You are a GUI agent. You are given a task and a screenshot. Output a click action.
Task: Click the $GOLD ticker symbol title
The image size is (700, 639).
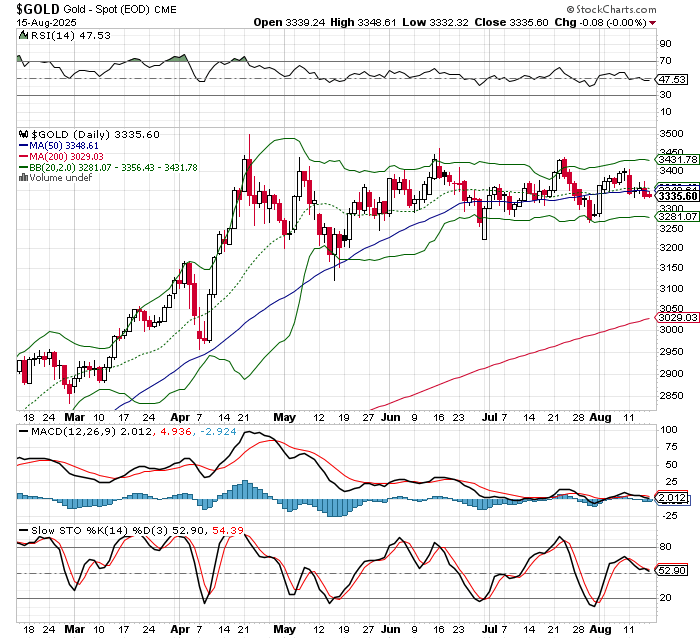pyautogui.click(x=31, y=8)
